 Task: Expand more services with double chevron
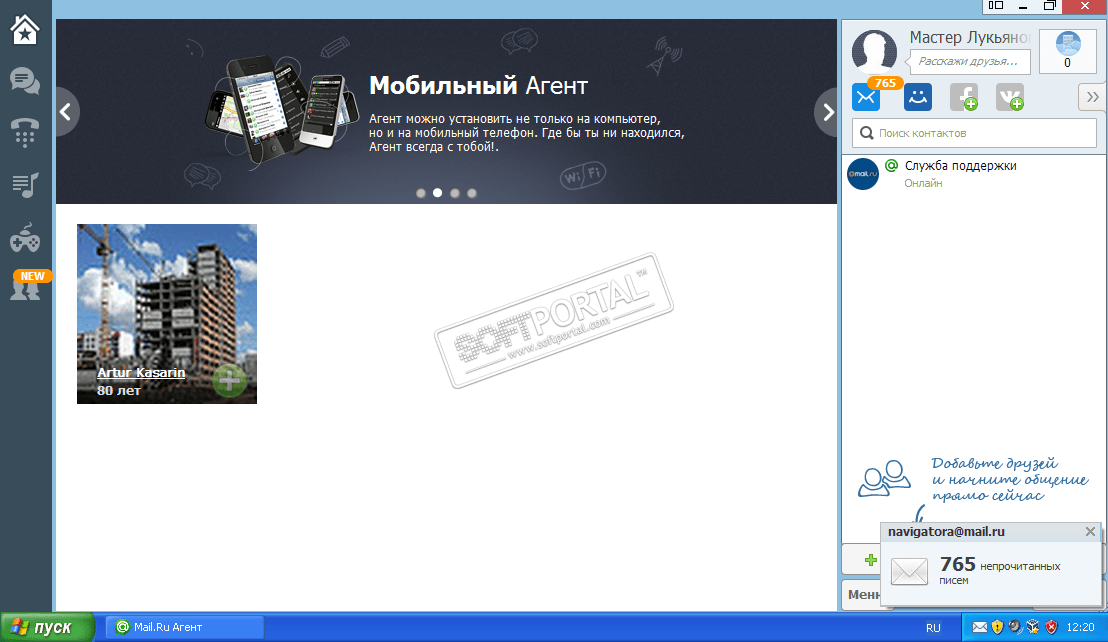point(1092,97)
